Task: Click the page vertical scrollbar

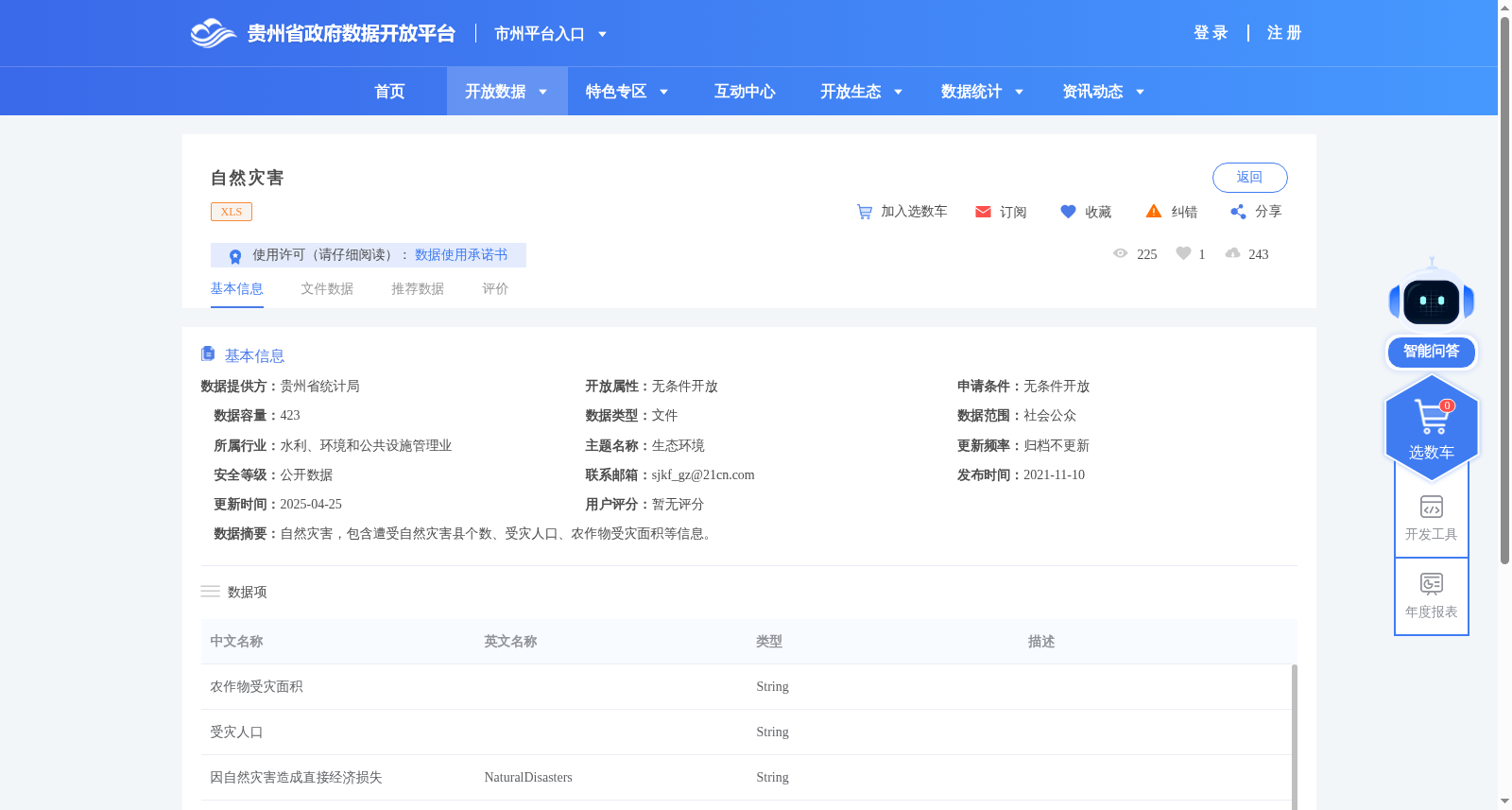Action: pyautogui.click(x=1504, y=291)
